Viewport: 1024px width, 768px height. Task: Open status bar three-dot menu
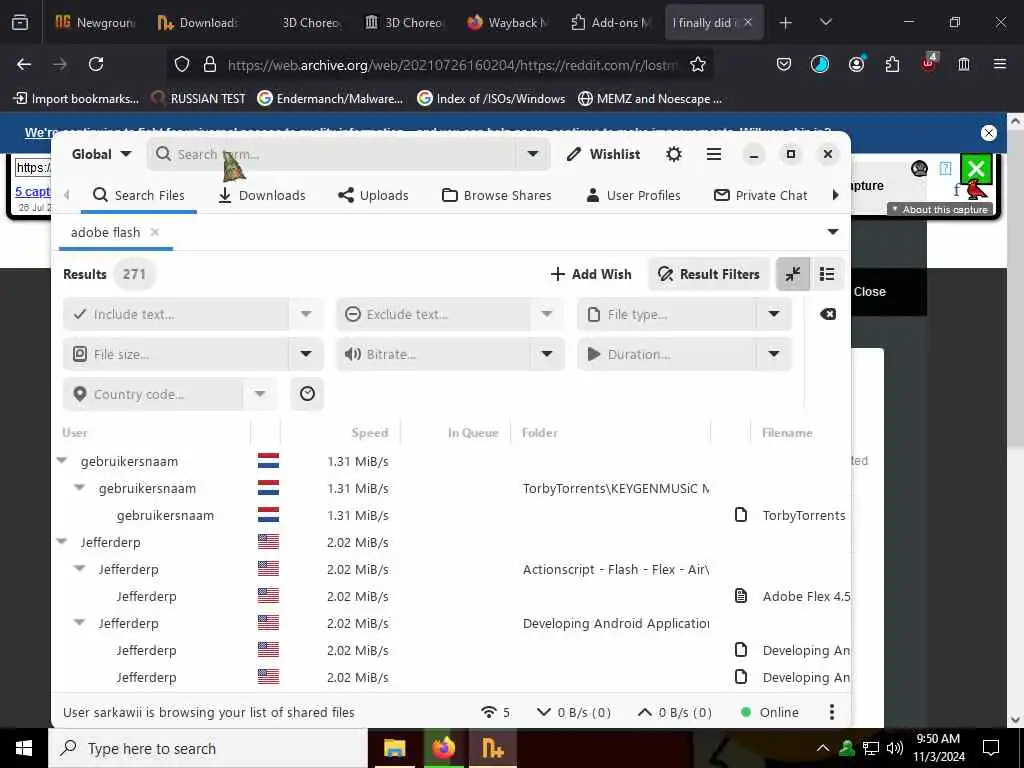(831, 712)
